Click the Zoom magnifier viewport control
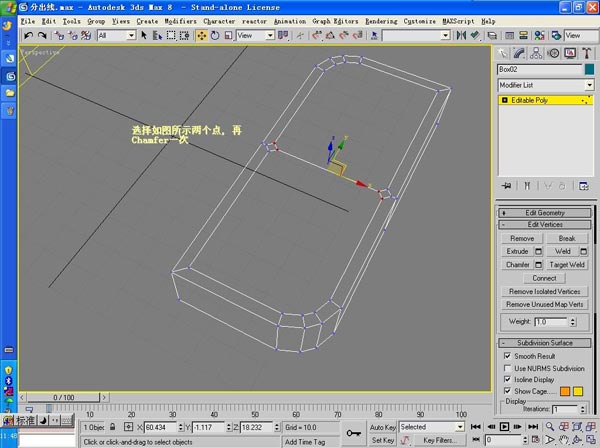This screenshot has height=448, width=600. click(x=550, y=427)
